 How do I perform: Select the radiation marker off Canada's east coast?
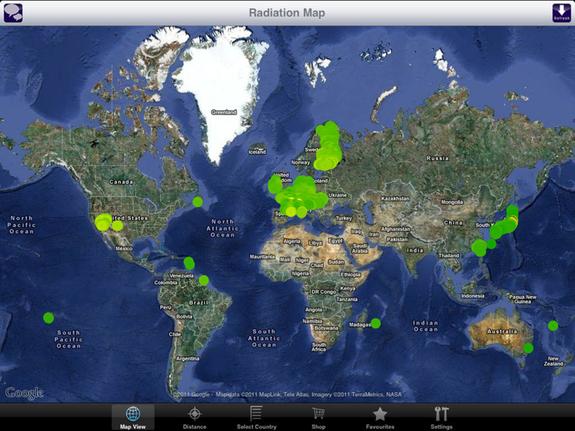197,201
